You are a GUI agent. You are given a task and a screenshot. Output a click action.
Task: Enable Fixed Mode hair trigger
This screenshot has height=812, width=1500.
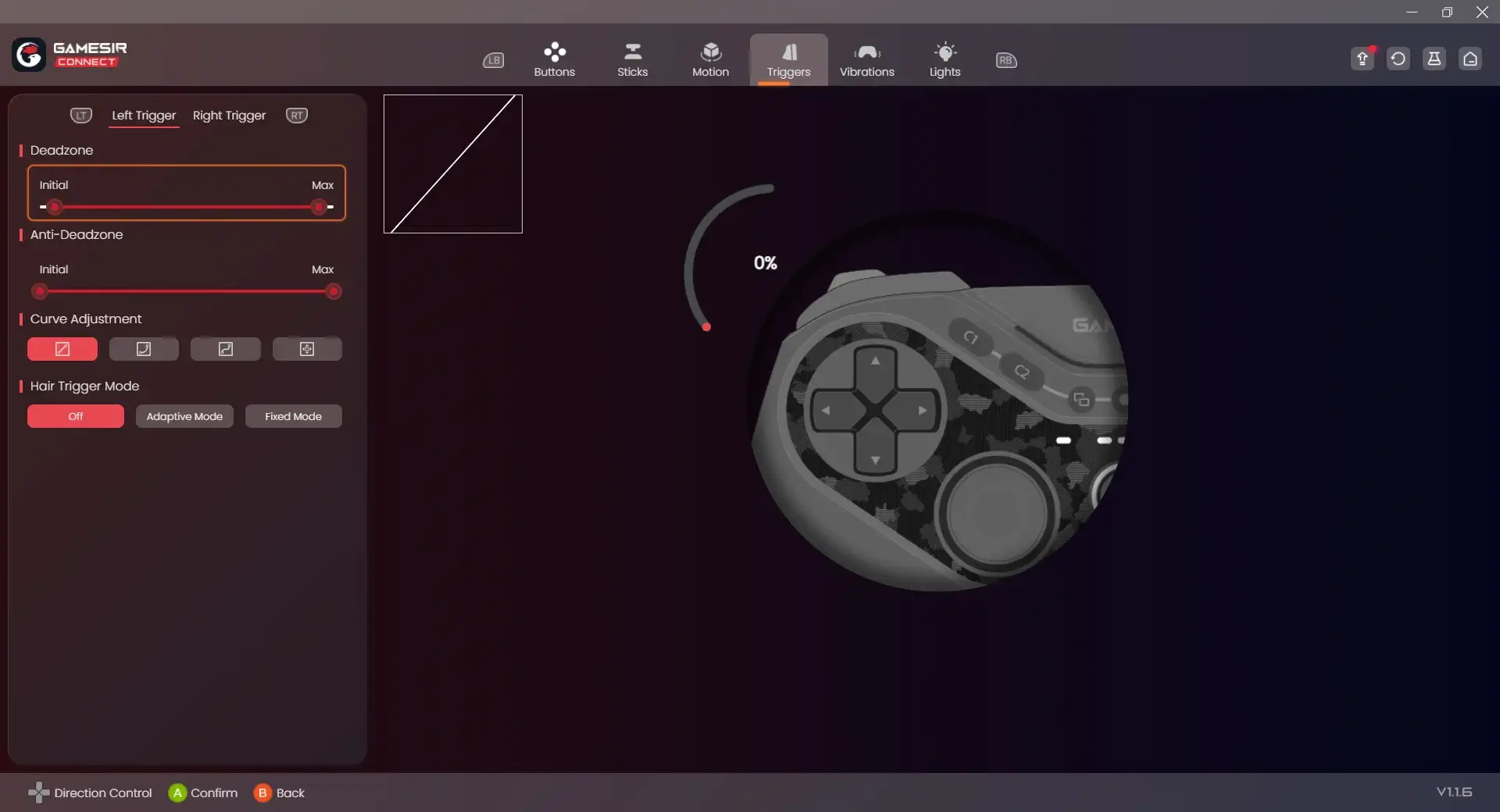[293, 416]
